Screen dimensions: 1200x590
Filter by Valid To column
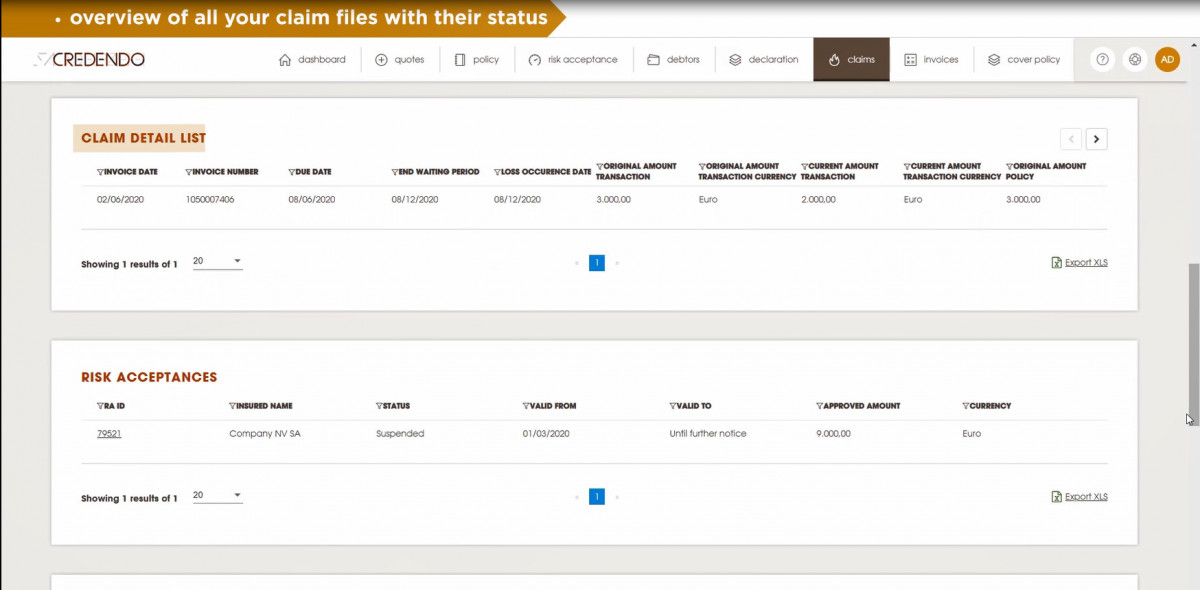(x=673, y=406)
